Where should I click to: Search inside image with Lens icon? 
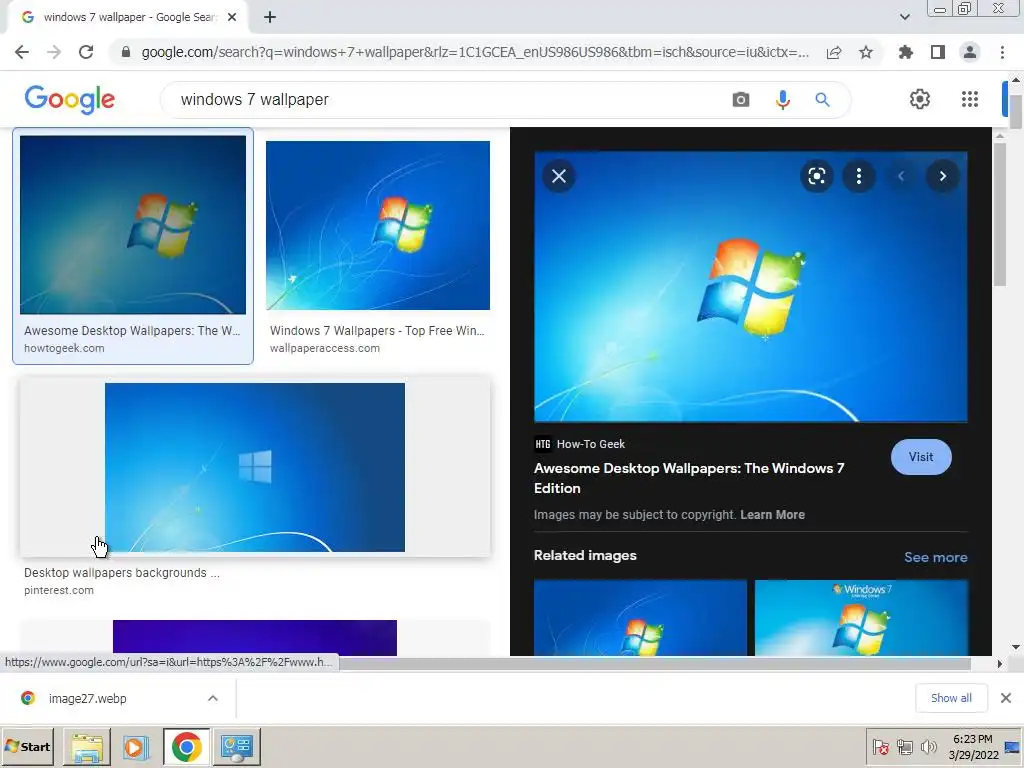click(817, 176)
